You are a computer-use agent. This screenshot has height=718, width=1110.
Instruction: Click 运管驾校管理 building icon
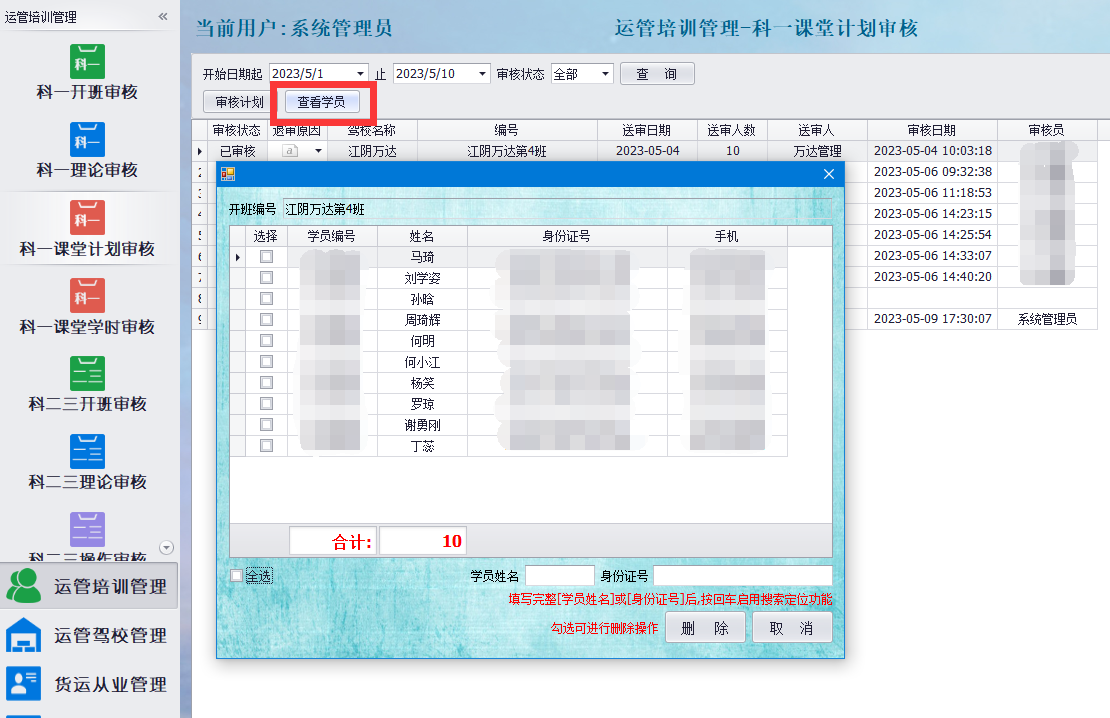point(24,636)
